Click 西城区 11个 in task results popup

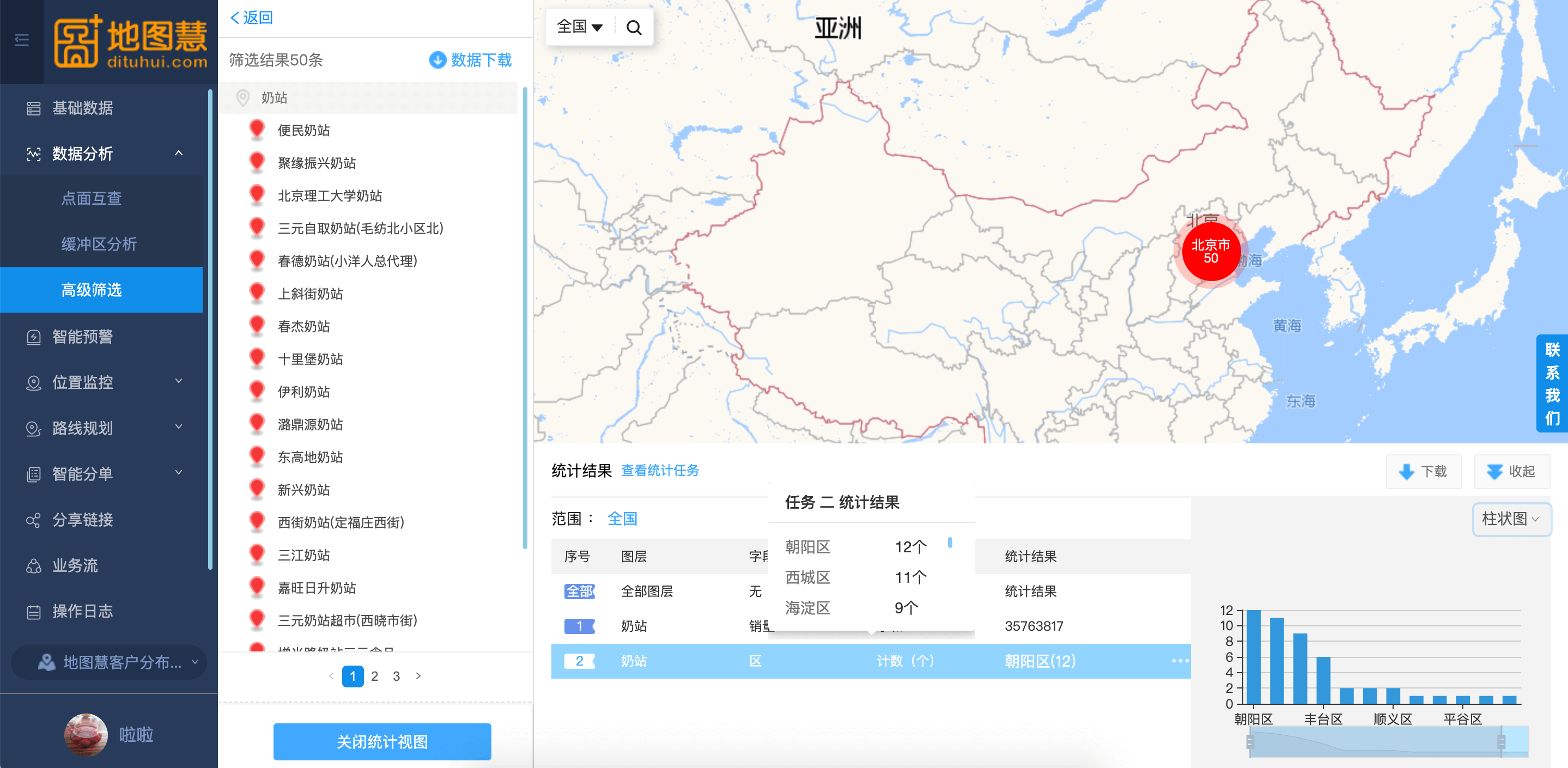(856, 577)
